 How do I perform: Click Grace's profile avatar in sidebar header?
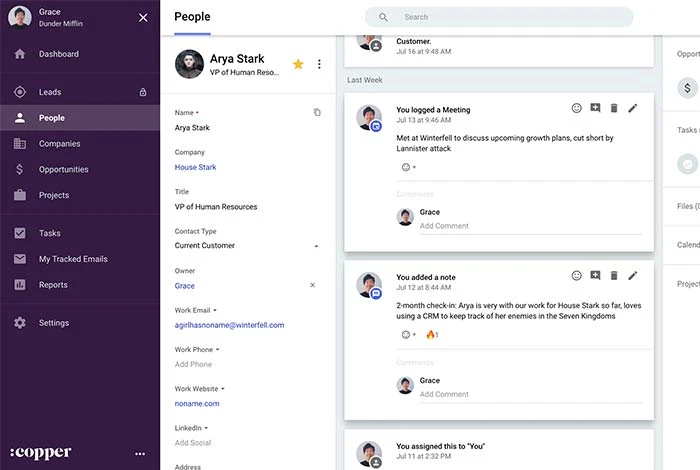coord(20,17)
